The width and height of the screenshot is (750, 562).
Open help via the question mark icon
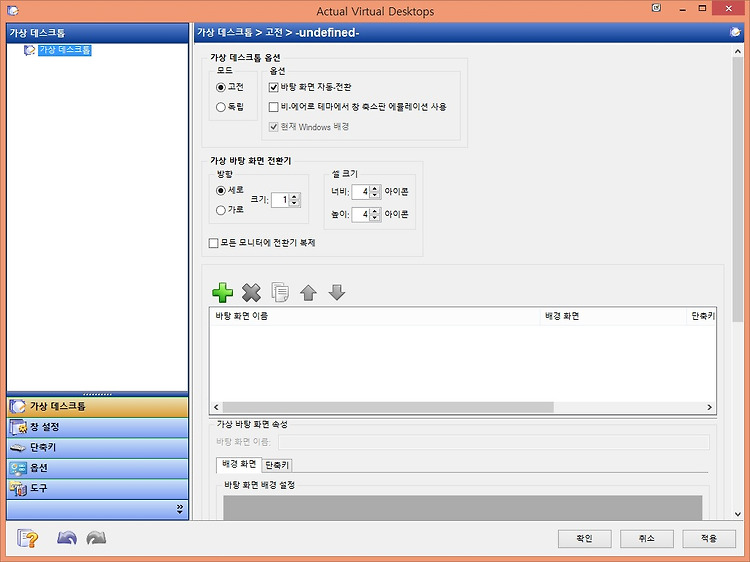tap(27, 539)
